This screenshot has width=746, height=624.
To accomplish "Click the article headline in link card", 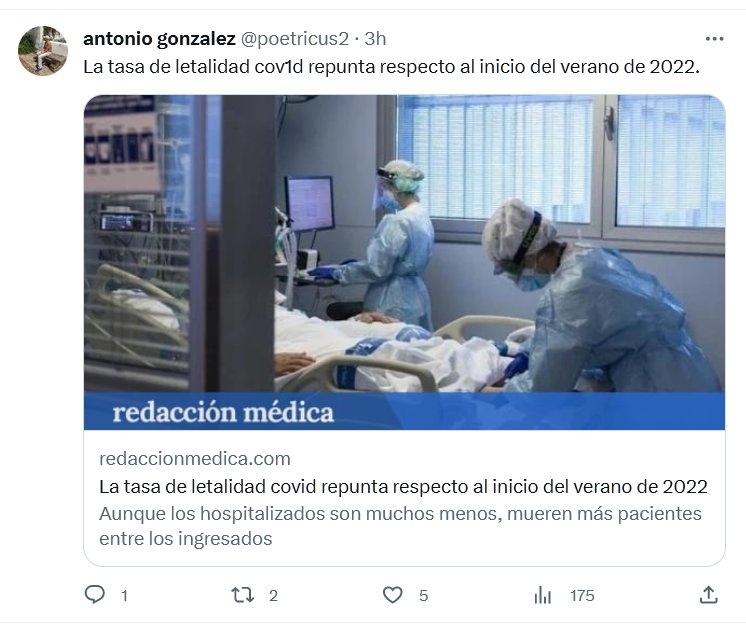I will point(403,487).
